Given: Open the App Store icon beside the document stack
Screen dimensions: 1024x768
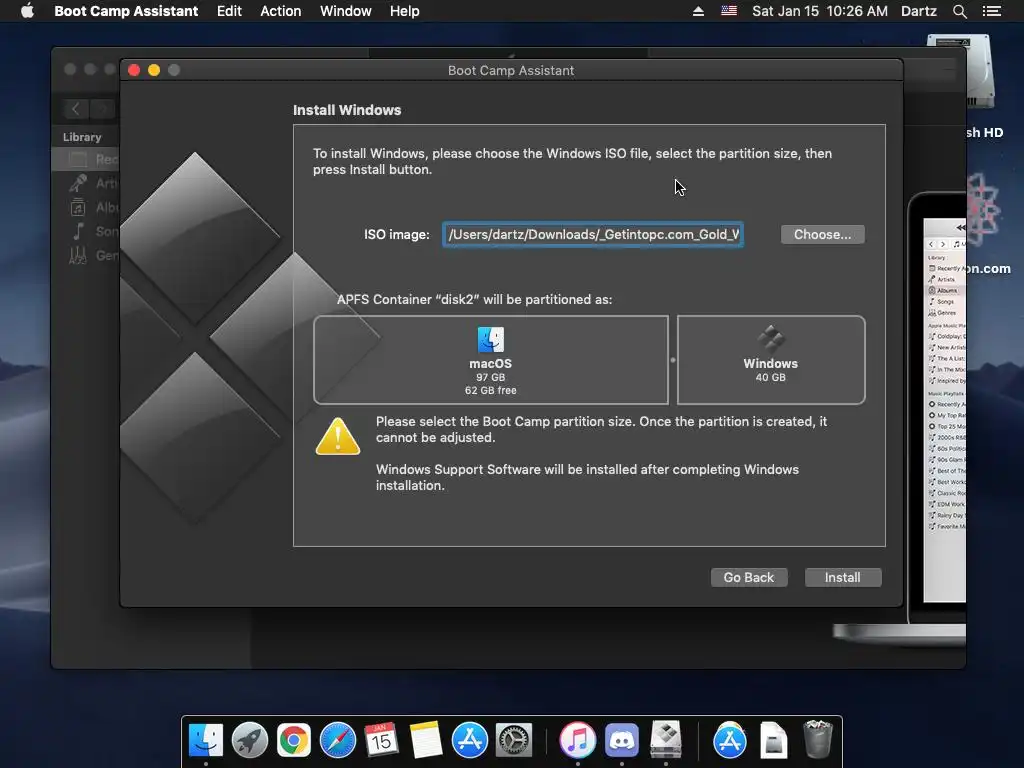Looking at the screenshot, I should [x=729, y=741].
